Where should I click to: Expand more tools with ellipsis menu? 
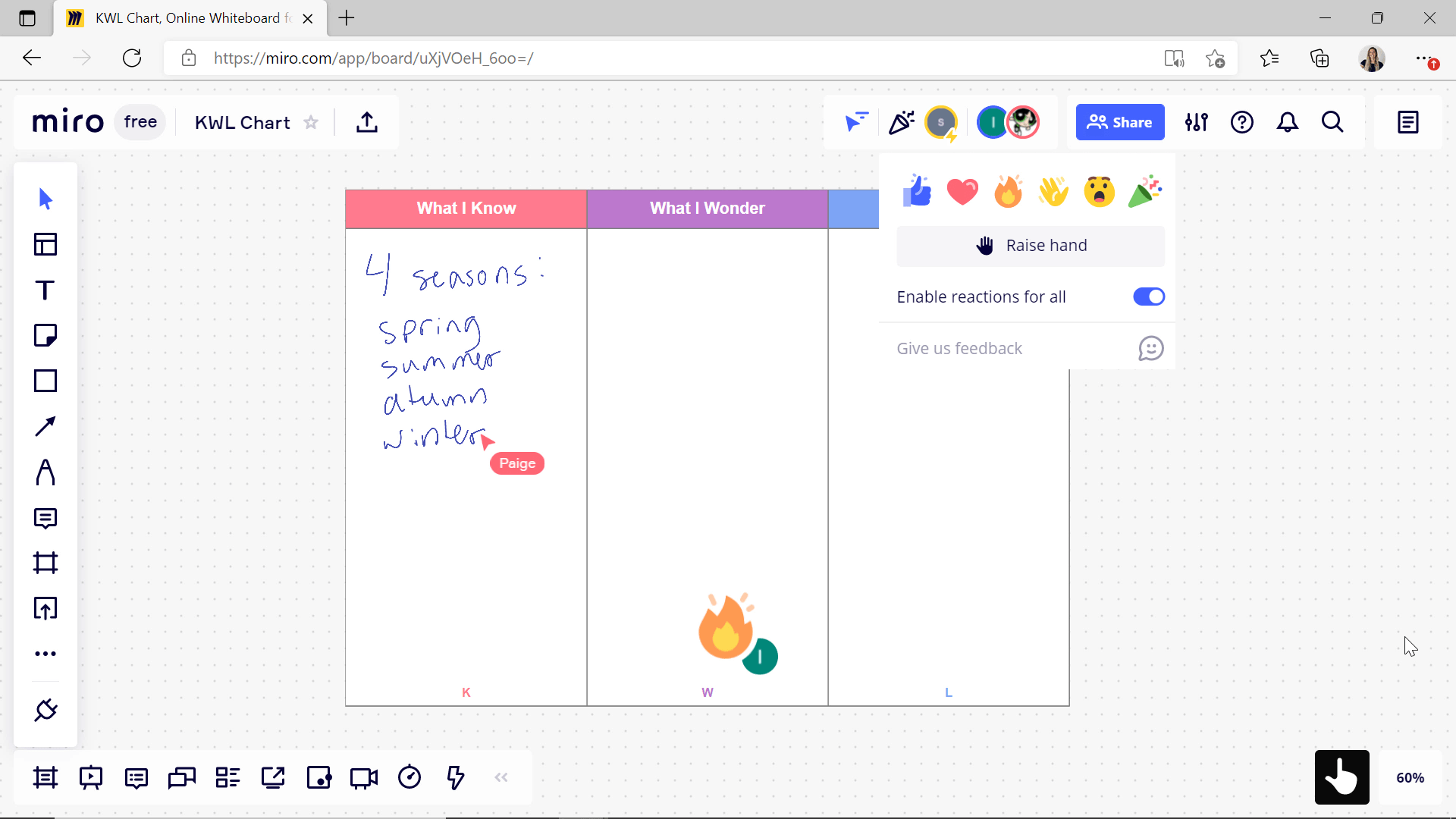[45, 654]
